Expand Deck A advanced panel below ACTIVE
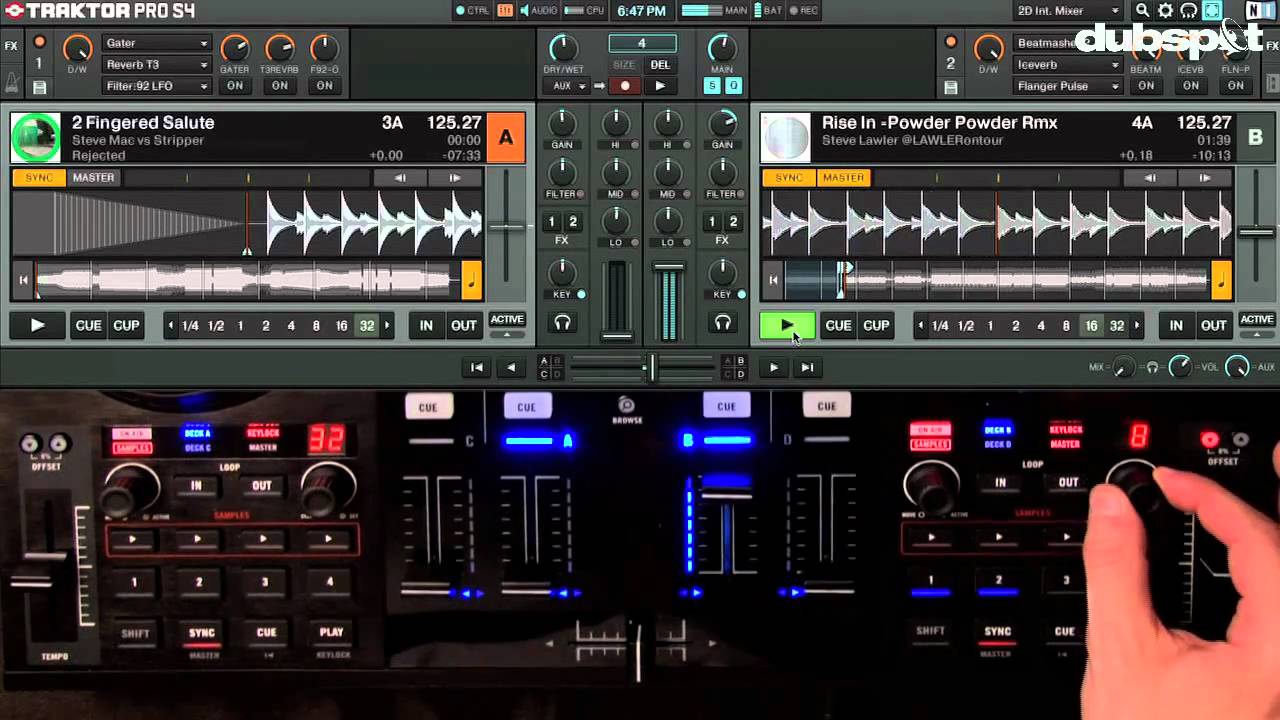1280x720 pixels. point(506,334)
